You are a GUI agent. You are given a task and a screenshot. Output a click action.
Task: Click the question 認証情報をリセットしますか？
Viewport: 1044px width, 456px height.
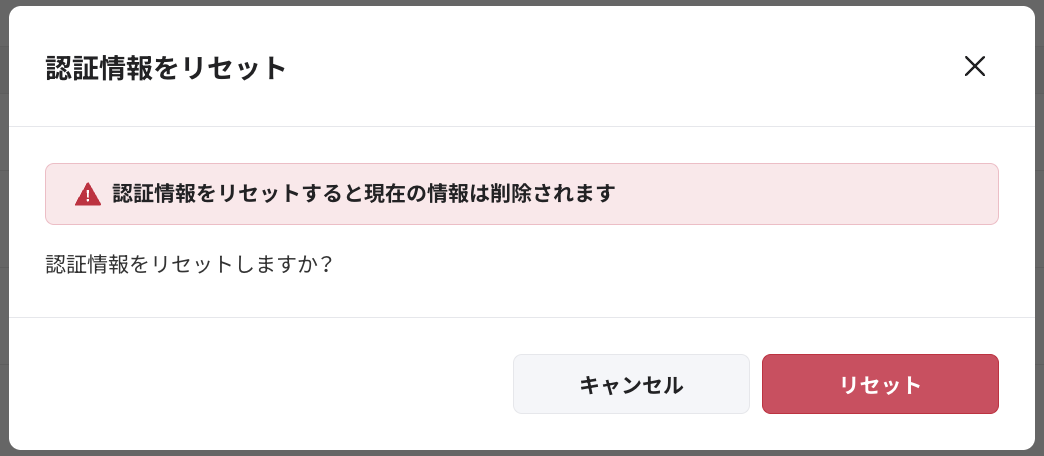click(189, 265)
